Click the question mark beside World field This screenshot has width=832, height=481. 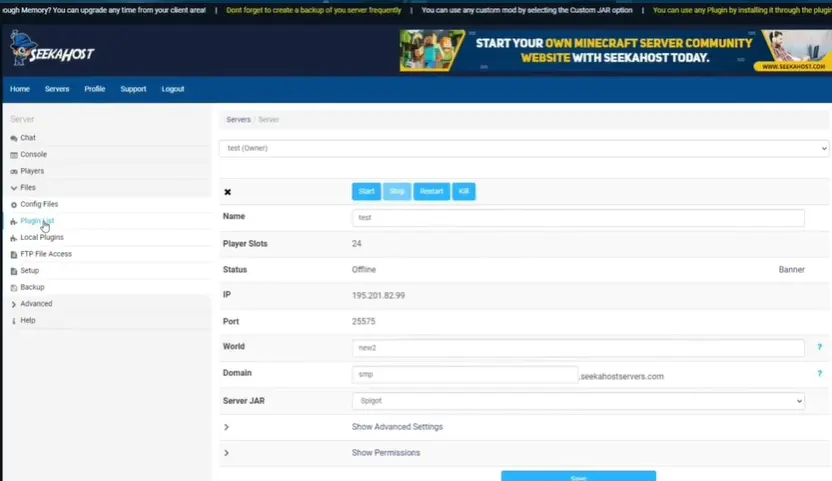pyautogui.click(x=819, y=347)
